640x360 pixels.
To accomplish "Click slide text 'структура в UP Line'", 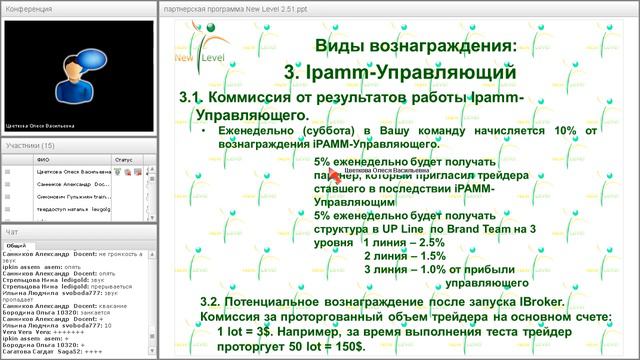I will tap(369, 229).
